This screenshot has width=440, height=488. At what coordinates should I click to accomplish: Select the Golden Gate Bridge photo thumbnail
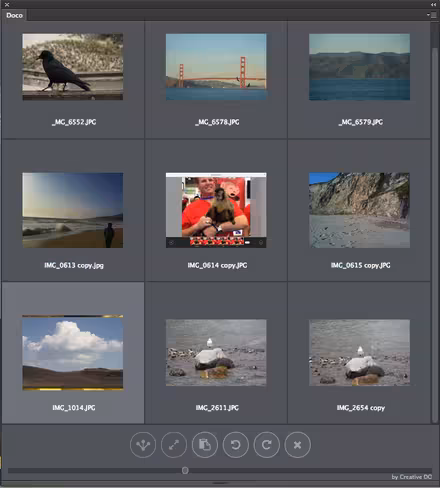click(x=216, y=67)
